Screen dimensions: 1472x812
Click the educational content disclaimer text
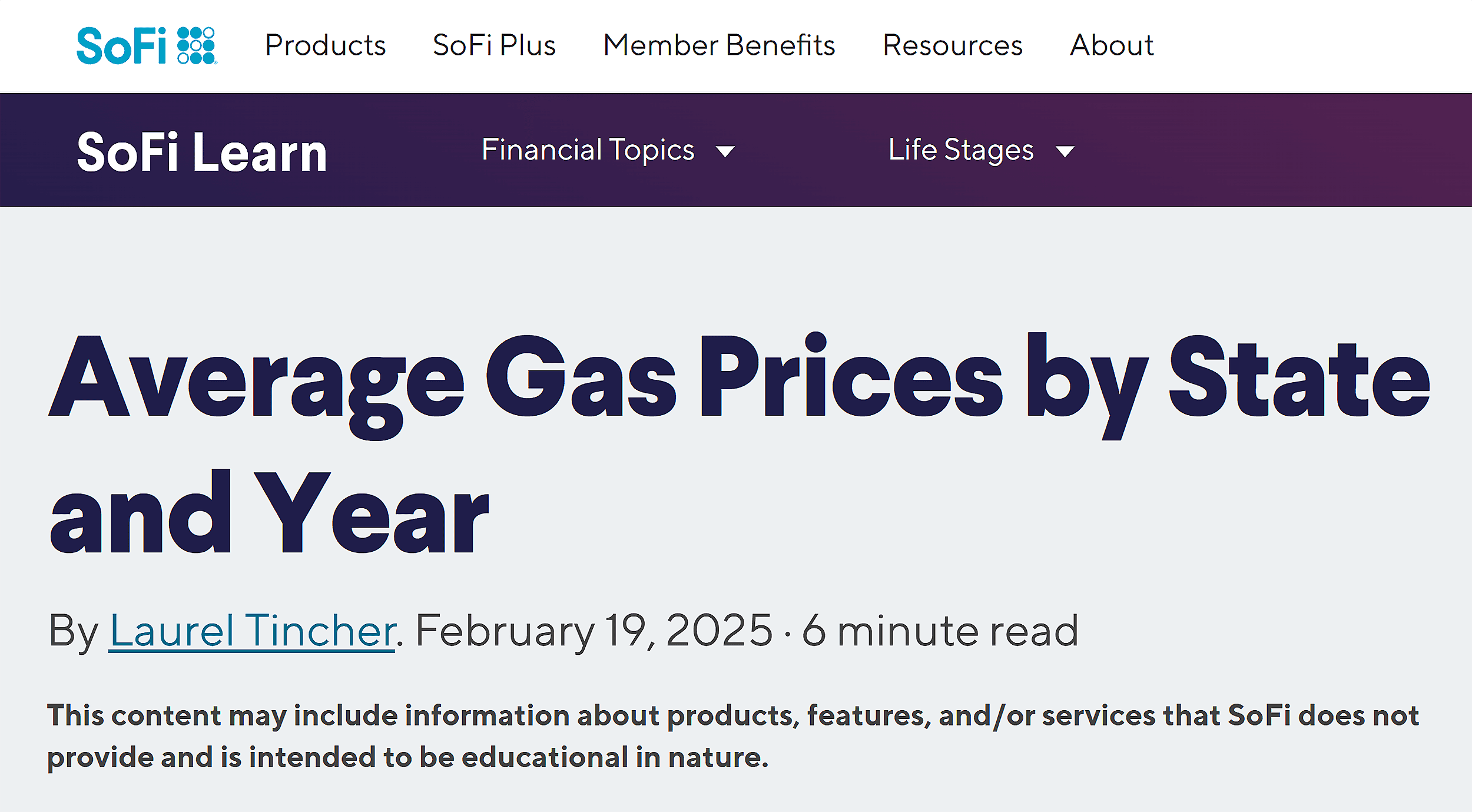click(x=732, y=736)
